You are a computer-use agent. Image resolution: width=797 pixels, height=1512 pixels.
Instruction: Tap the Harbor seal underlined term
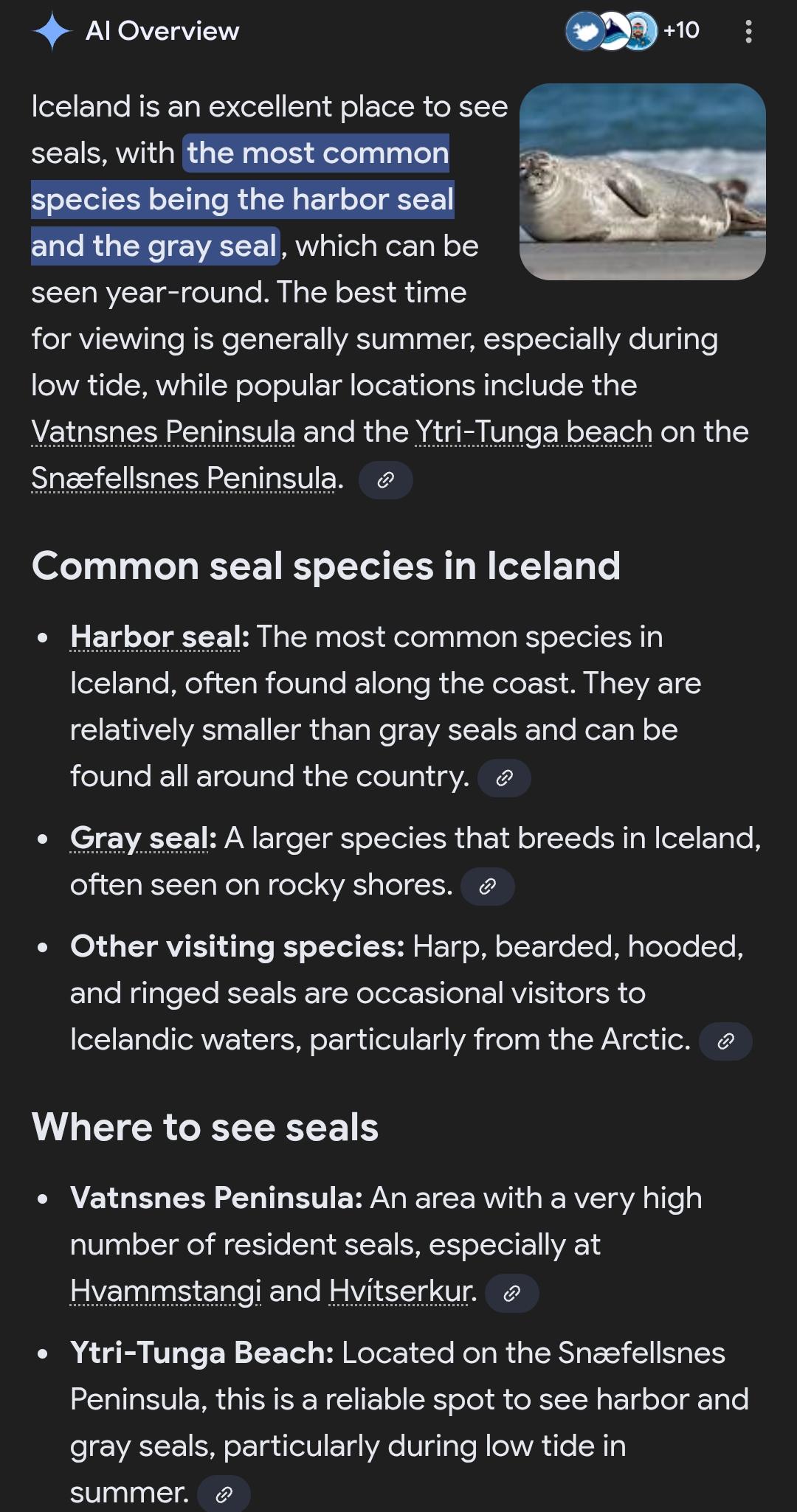tap(155, 637)
